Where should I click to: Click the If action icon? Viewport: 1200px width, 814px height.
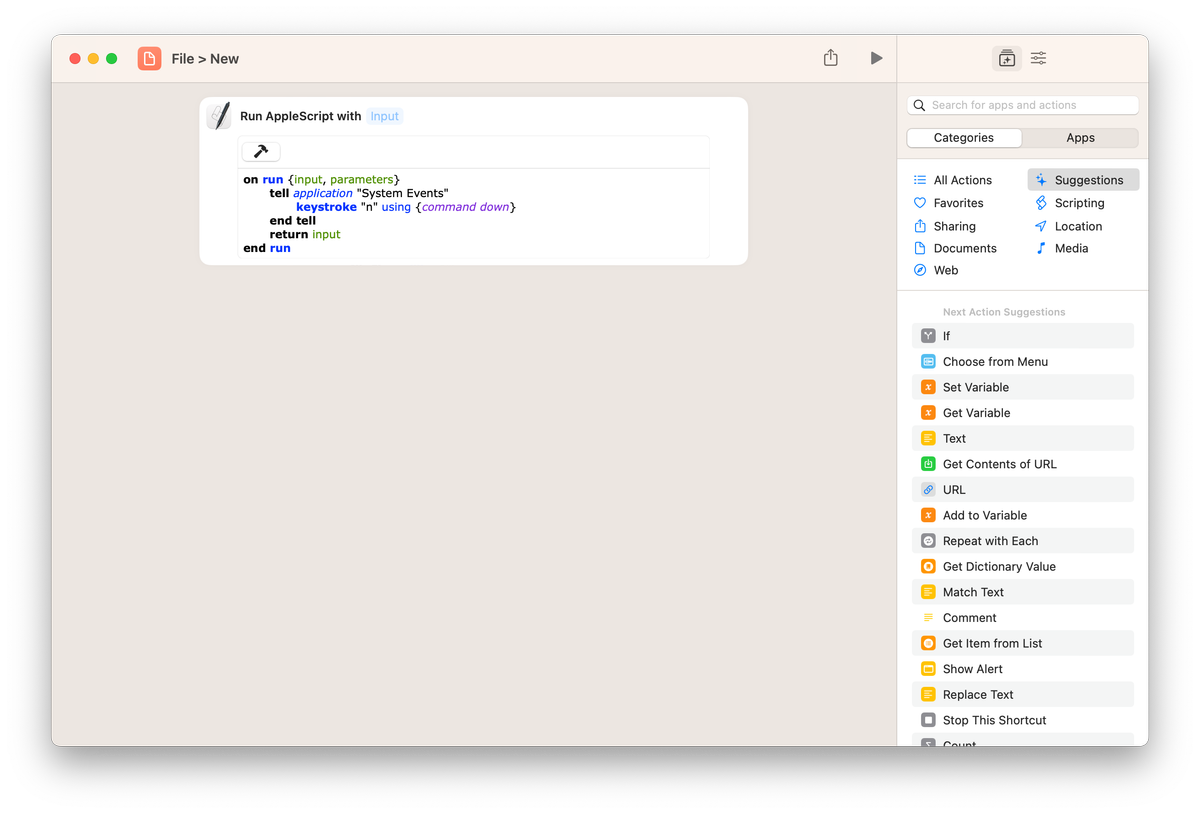(x=928, y=336)
